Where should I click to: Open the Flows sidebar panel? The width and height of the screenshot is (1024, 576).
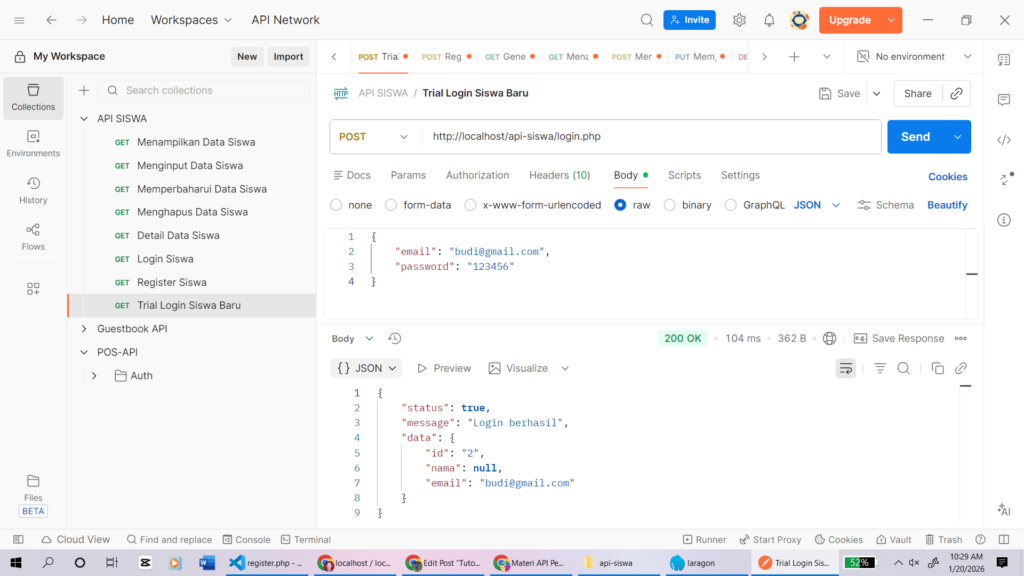(33, 236)
